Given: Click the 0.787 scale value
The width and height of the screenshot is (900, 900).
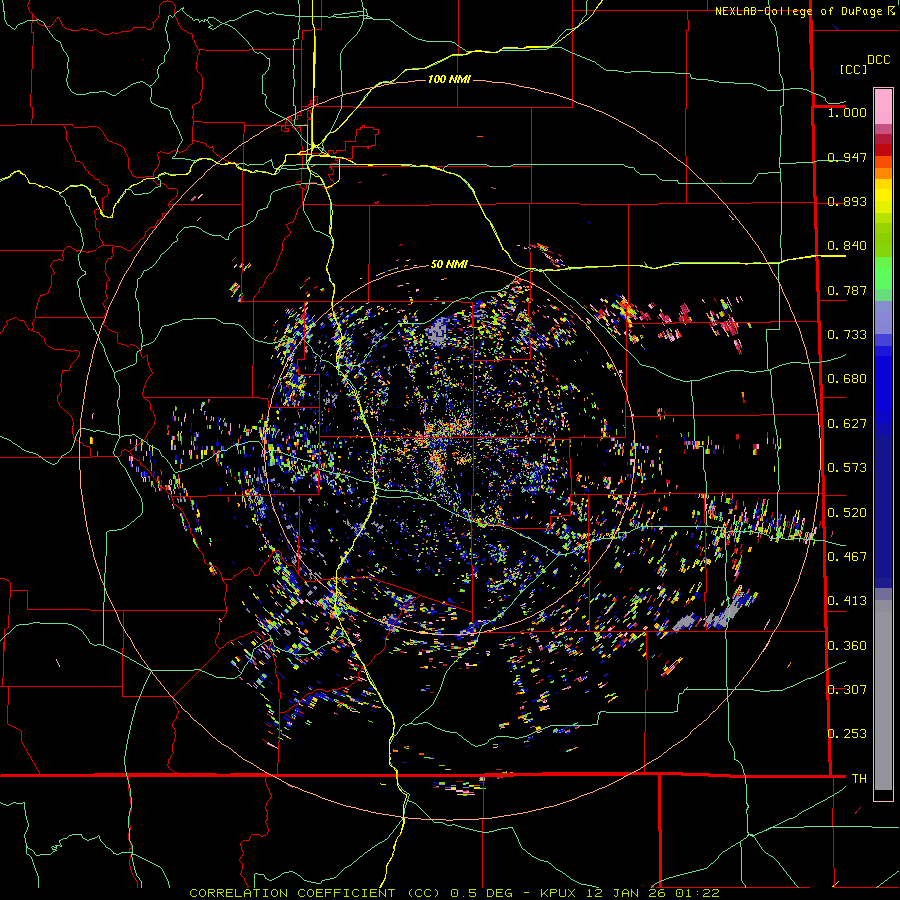Looking at the screenshot, I should click(x=847, y=290).
